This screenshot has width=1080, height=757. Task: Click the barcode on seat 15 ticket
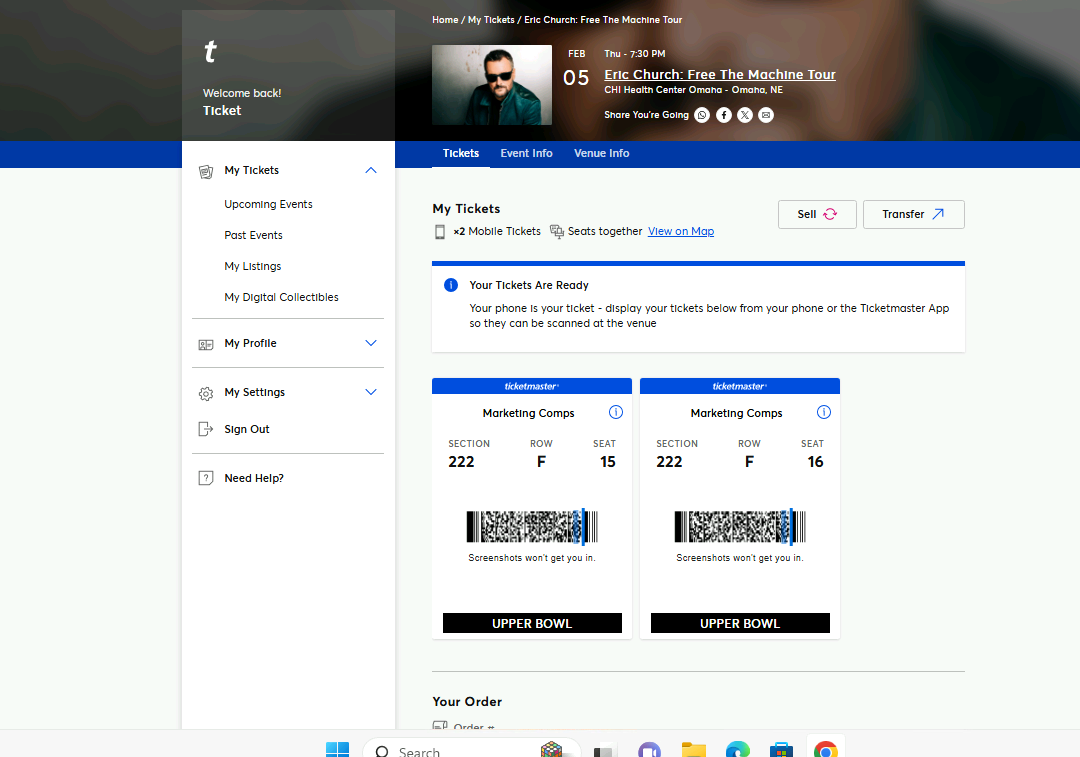(x=532, y=527)
